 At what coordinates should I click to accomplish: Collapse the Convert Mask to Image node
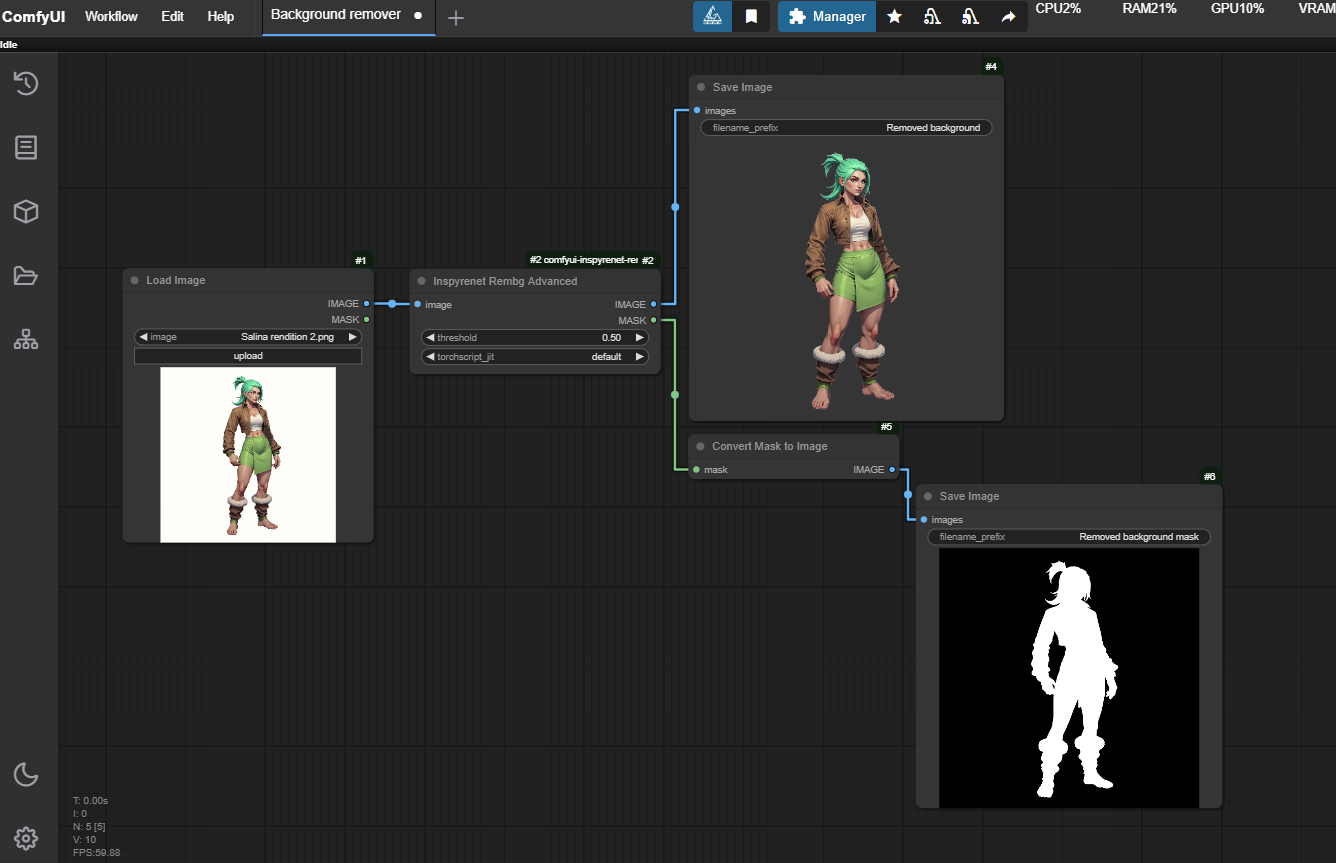(701, 447)
